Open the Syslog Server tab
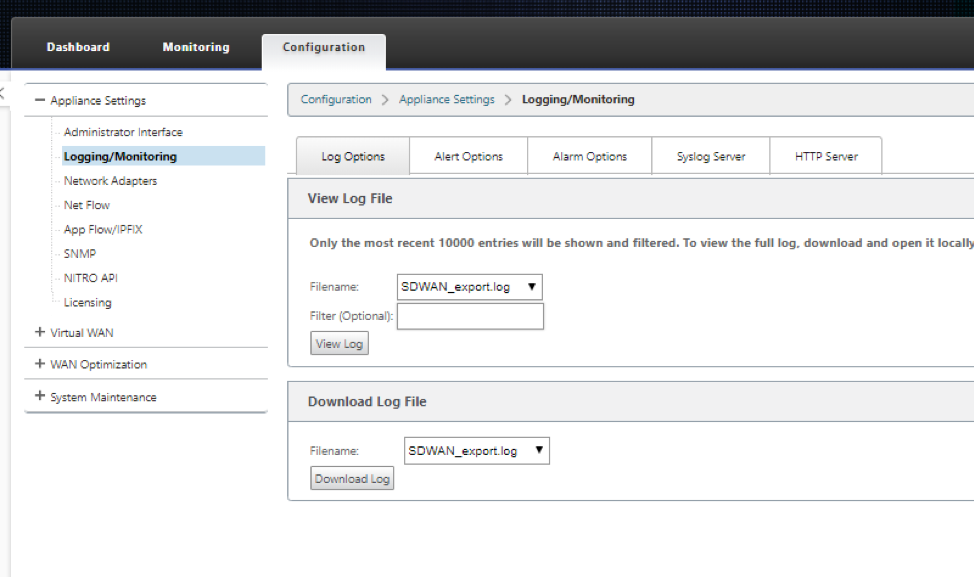The width and height of the screenshot is (974, 577). point(711,157)
